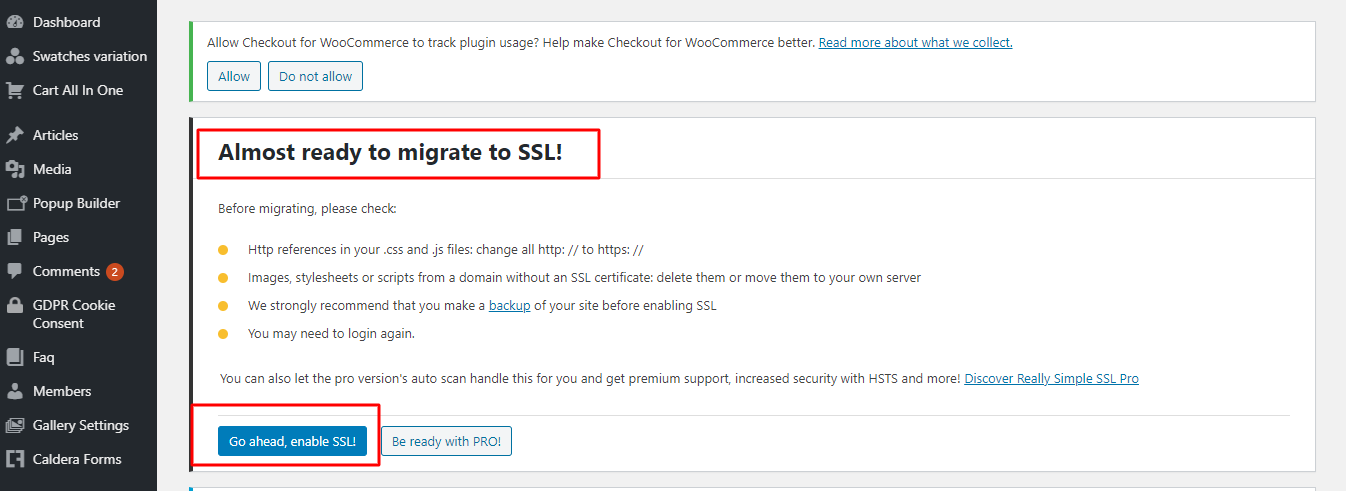Click Go ahead, enable SSL! button

(x=292, y=441)
